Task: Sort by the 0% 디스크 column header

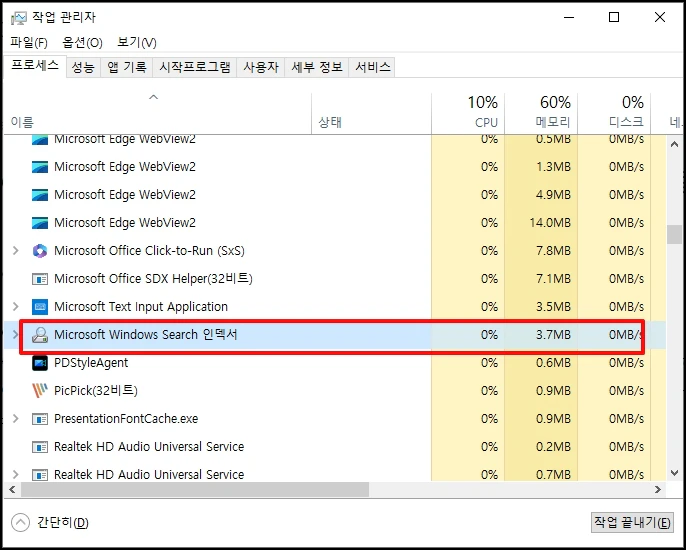Action: pyautogui.click(x=614, y=114)
